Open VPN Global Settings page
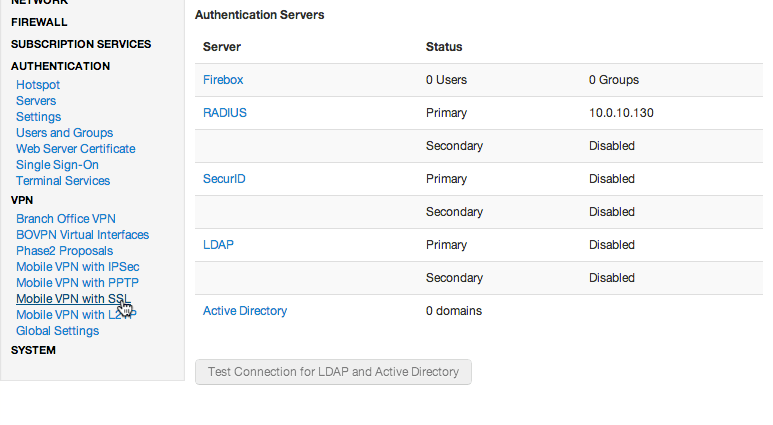This screenshot has width=773, height=425. point(57,331)
